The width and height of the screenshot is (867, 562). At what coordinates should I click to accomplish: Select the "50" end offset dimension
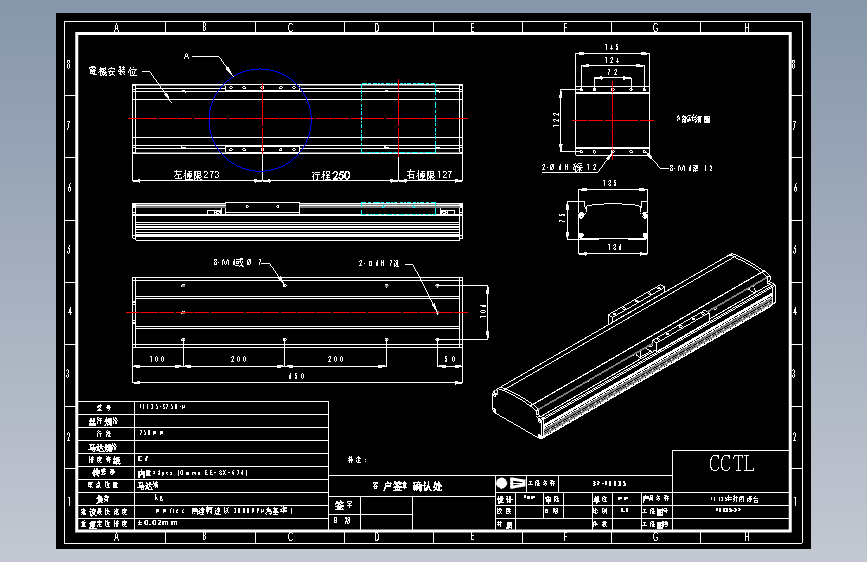pos(450,359)
